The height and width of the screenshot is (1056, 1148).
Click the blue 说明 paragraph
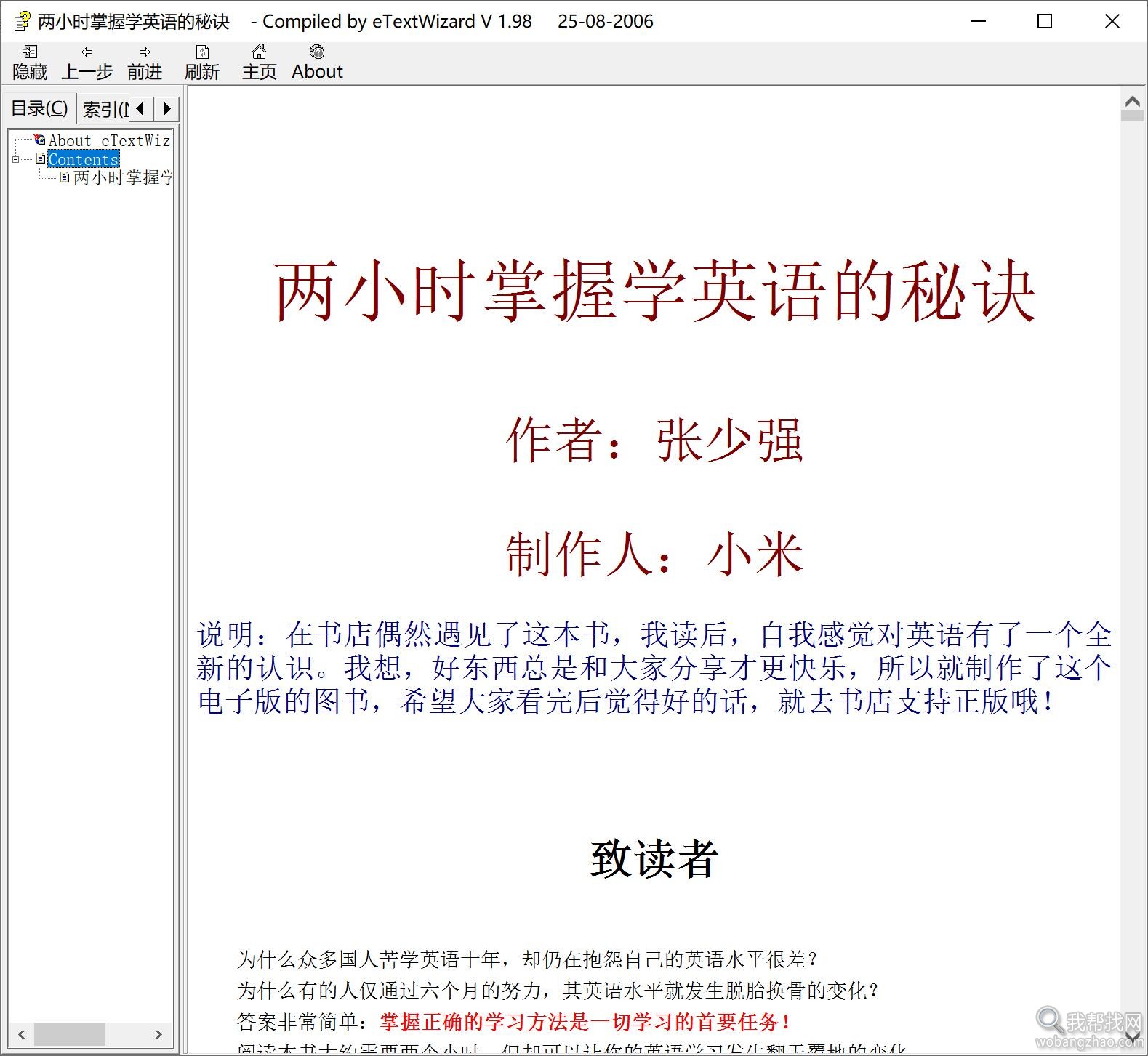[654, 668]
